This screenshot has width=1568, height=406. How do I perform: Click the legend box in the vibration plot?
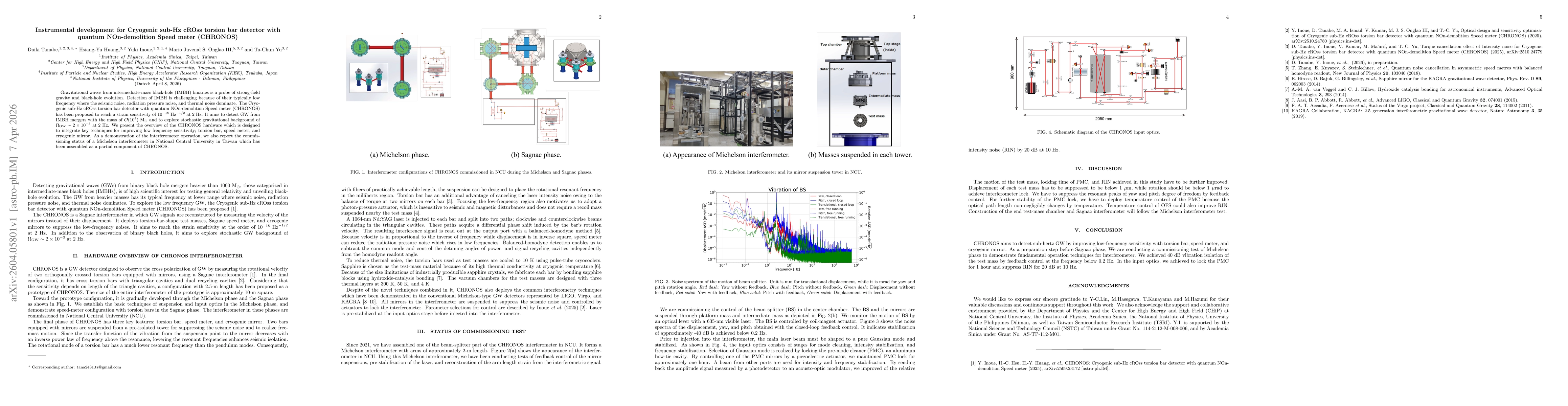(833, 208)
